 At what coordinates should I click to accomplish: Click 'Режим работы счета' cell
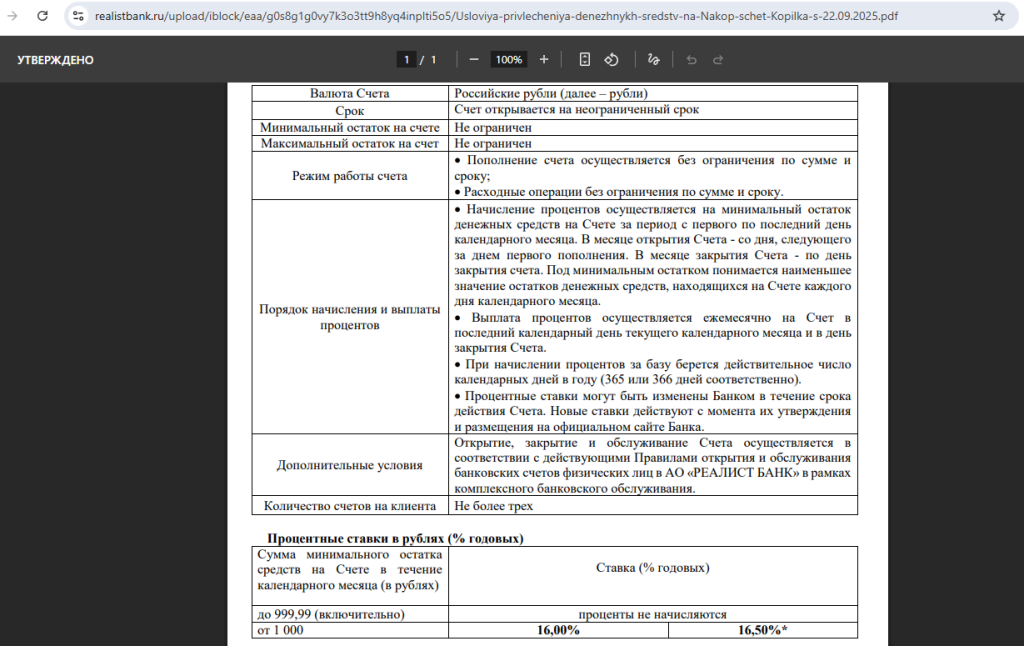(349, 176)
